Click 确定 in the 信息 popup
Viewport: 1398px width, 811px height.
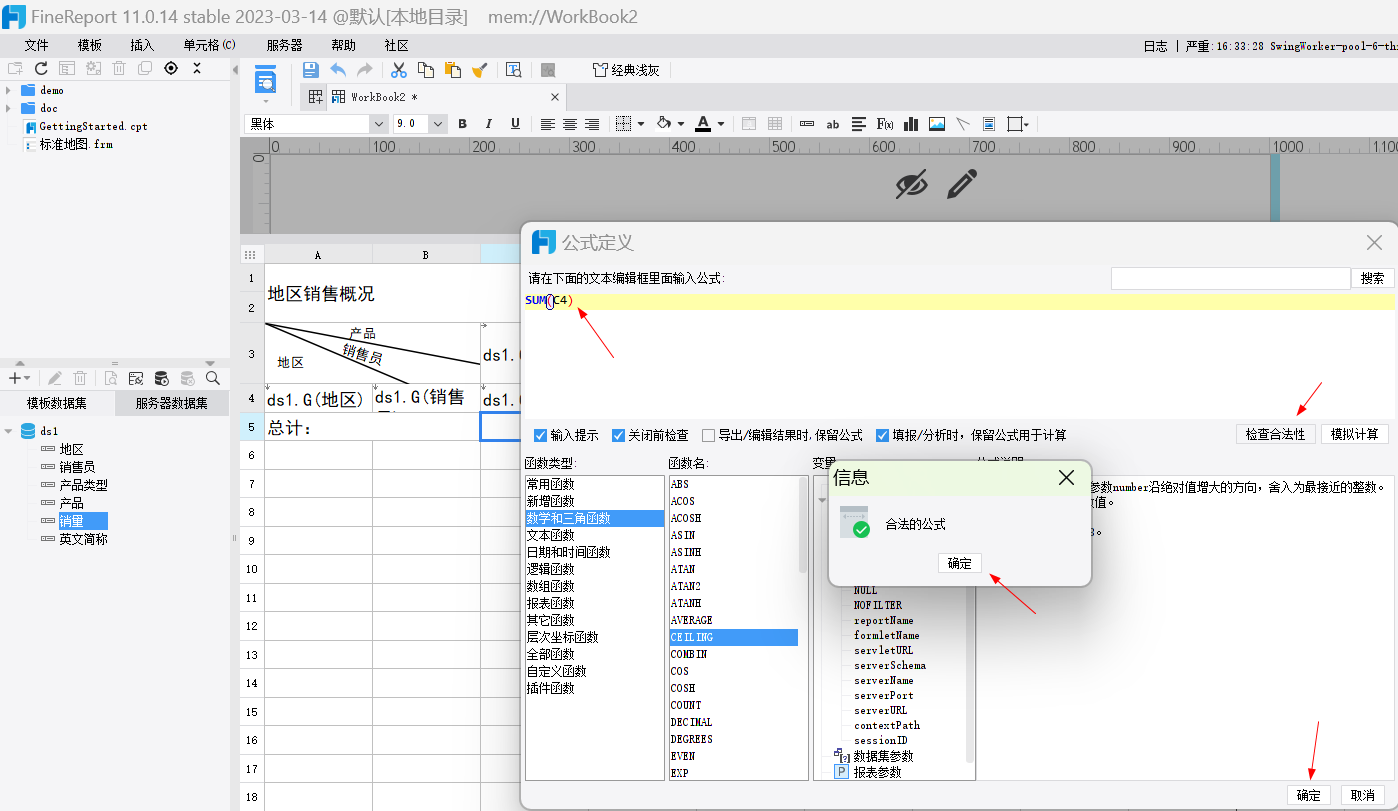[960, 563]
